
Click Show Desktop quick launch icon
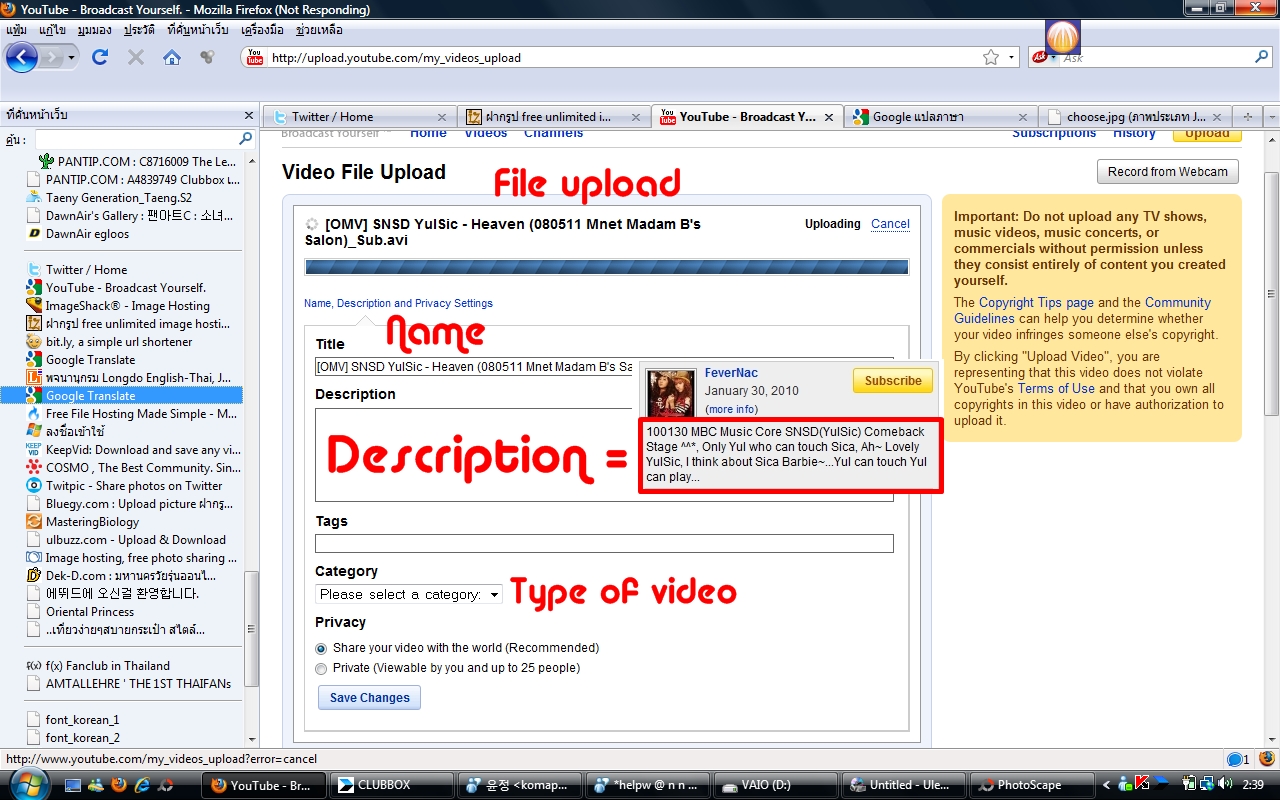click(x=73, y=785)
